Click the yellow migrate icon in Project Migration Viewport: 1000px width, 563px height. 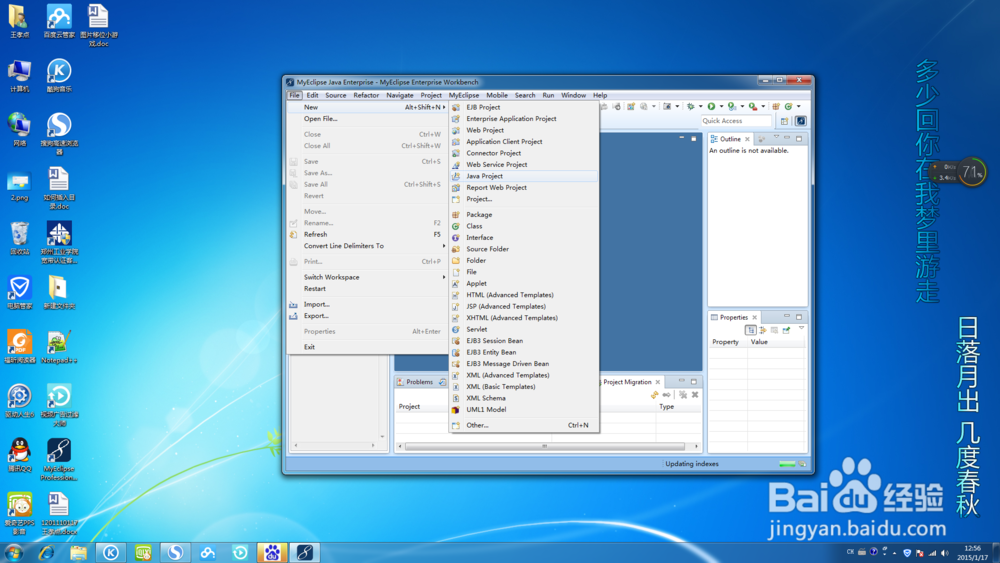[x=654, y=395]
